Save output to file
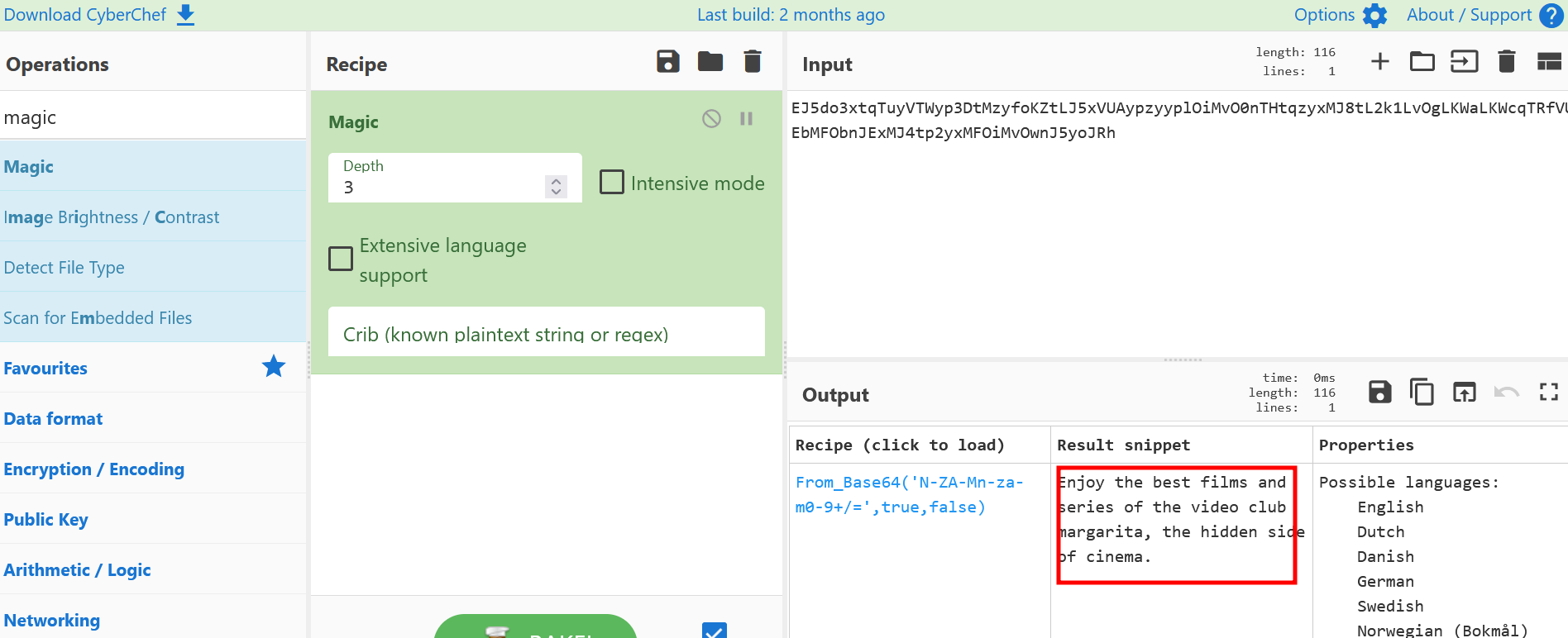This screenshot has width=1568, height=638. point(1379,393)
